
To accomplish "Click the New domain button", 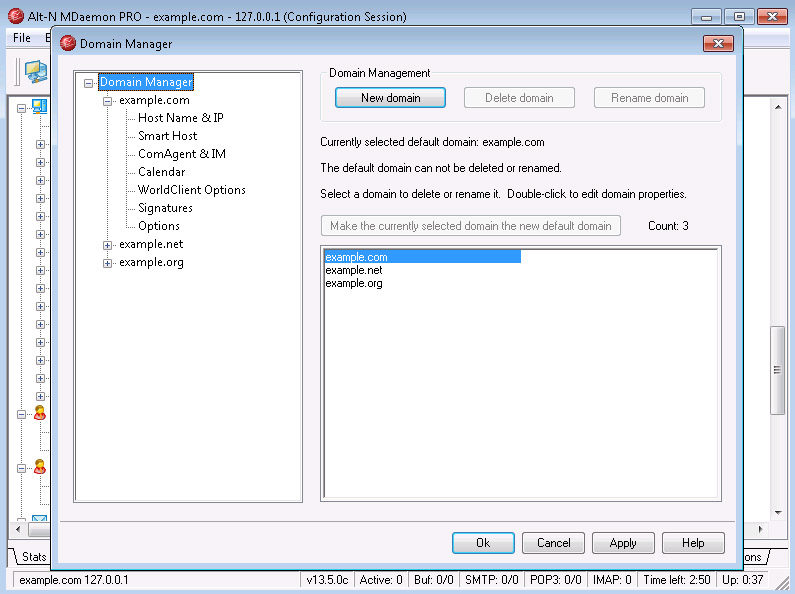I will [390, 98].
